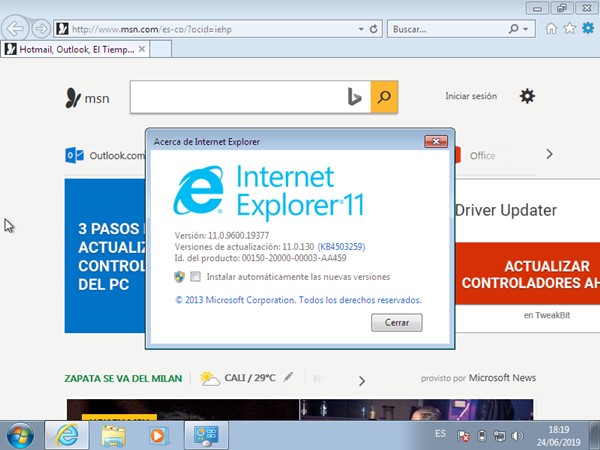
Task: Click Iniciar sesión link
Action: pos(471,96)
